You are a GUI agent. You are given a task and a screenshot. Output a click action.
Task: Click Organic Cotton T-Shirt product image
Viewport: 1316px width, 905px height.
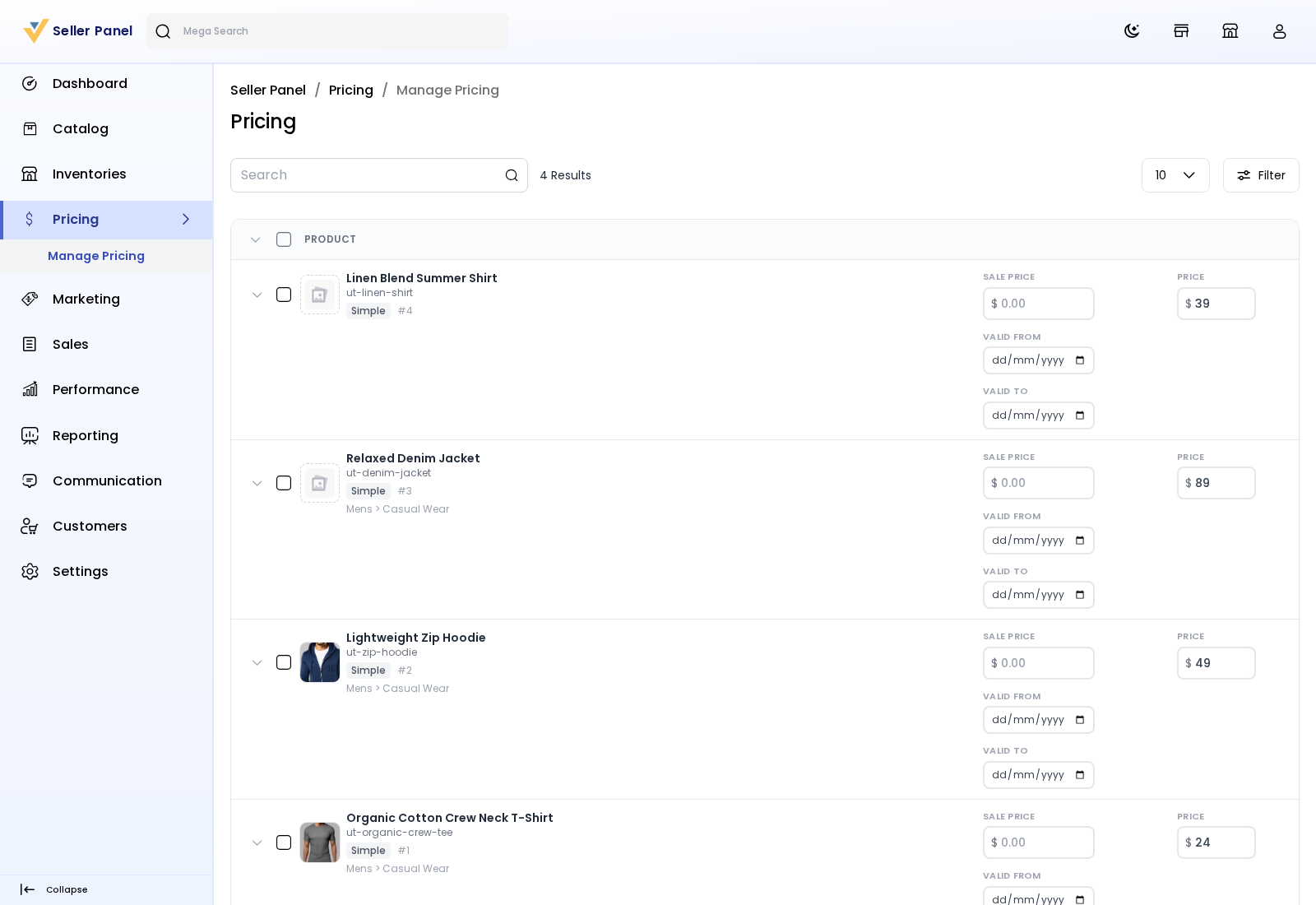[x=320, y=842]
